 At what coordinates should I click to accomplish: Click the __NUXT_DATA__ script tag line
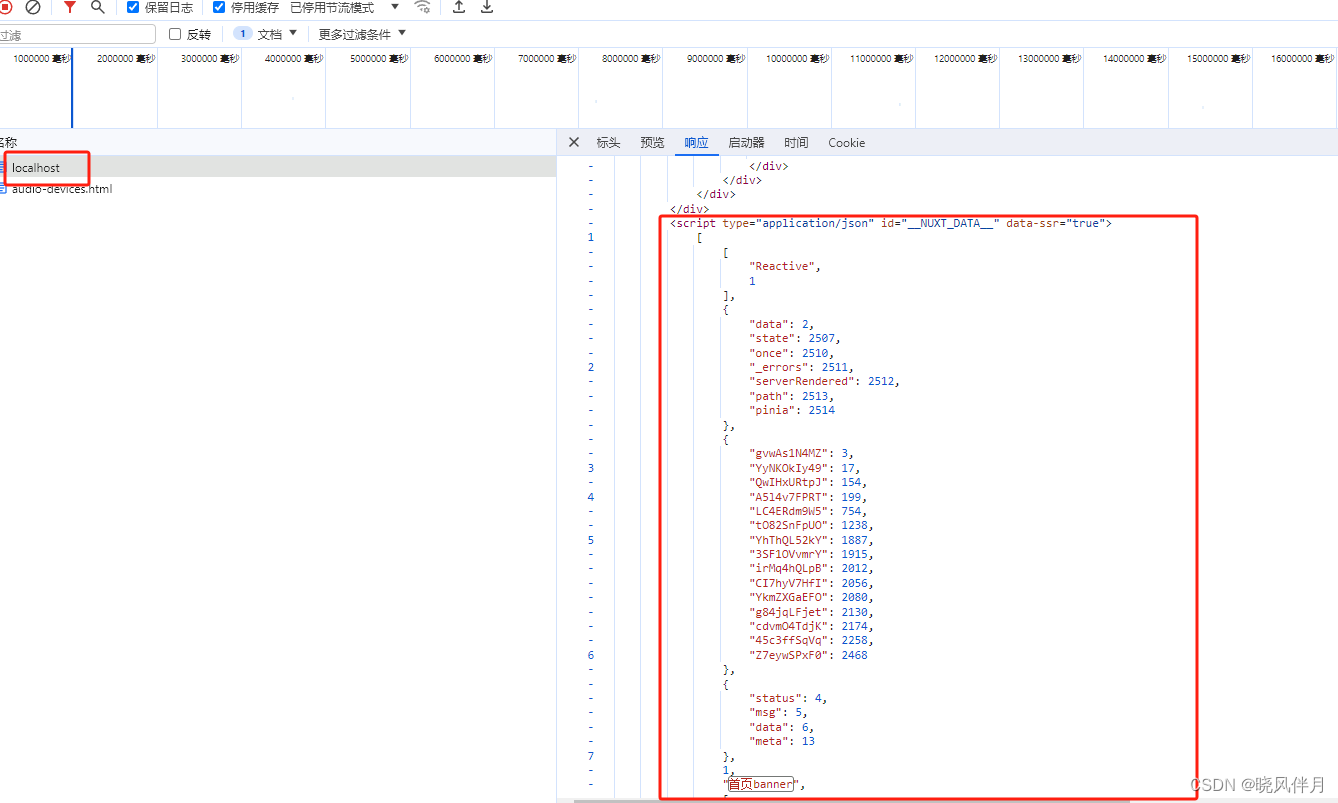click(x=891, y=223)
